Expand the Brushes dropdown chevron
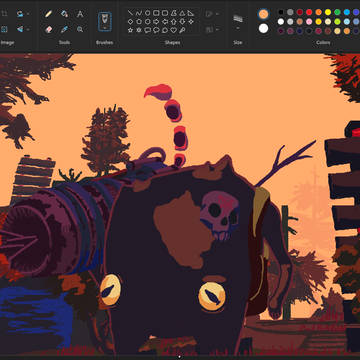Image resolution: width=360 pixels, height=360 pixels. click(x=105, y=27)
